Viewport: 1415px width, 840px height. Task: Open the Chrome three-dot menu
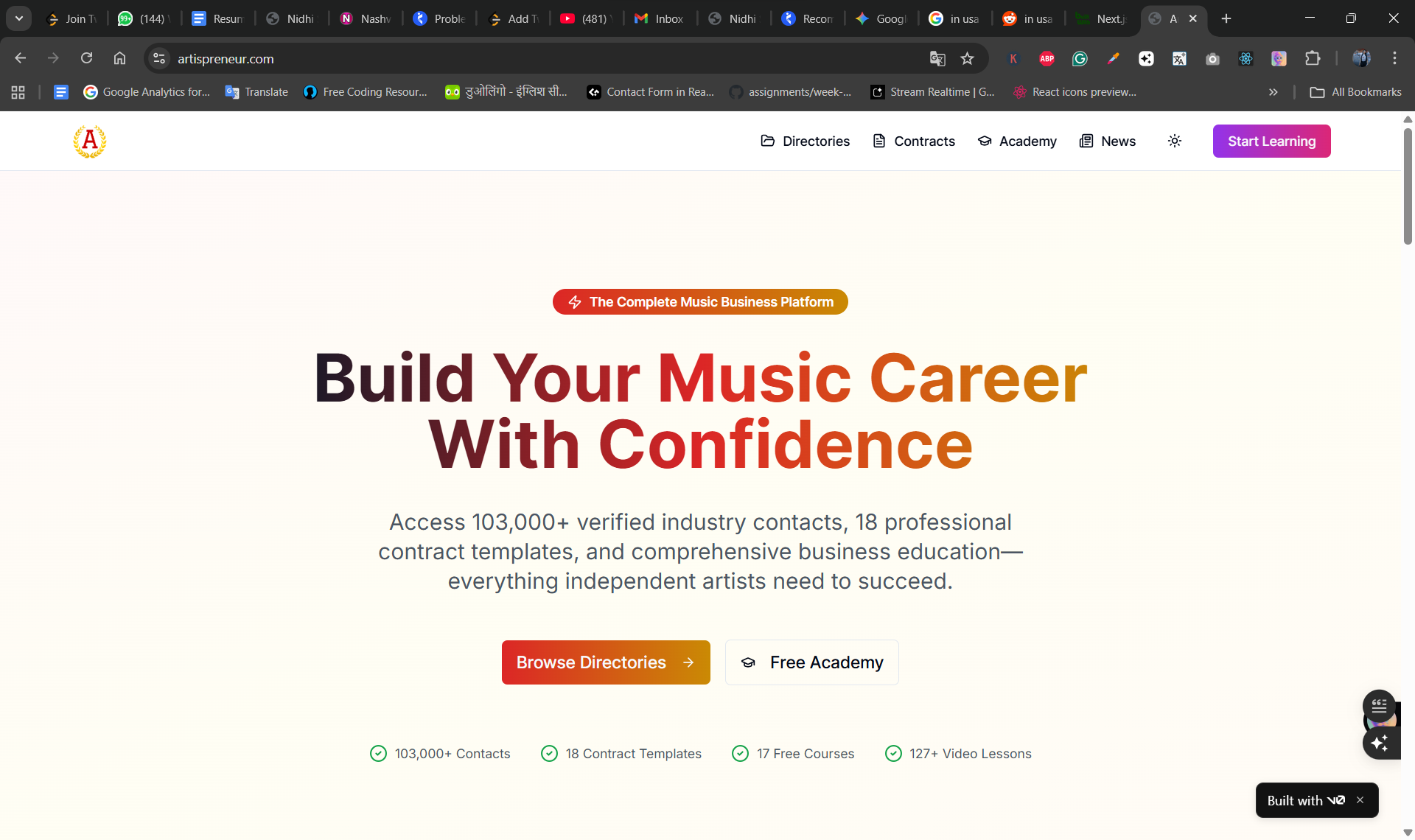[x=1394, y=58]
